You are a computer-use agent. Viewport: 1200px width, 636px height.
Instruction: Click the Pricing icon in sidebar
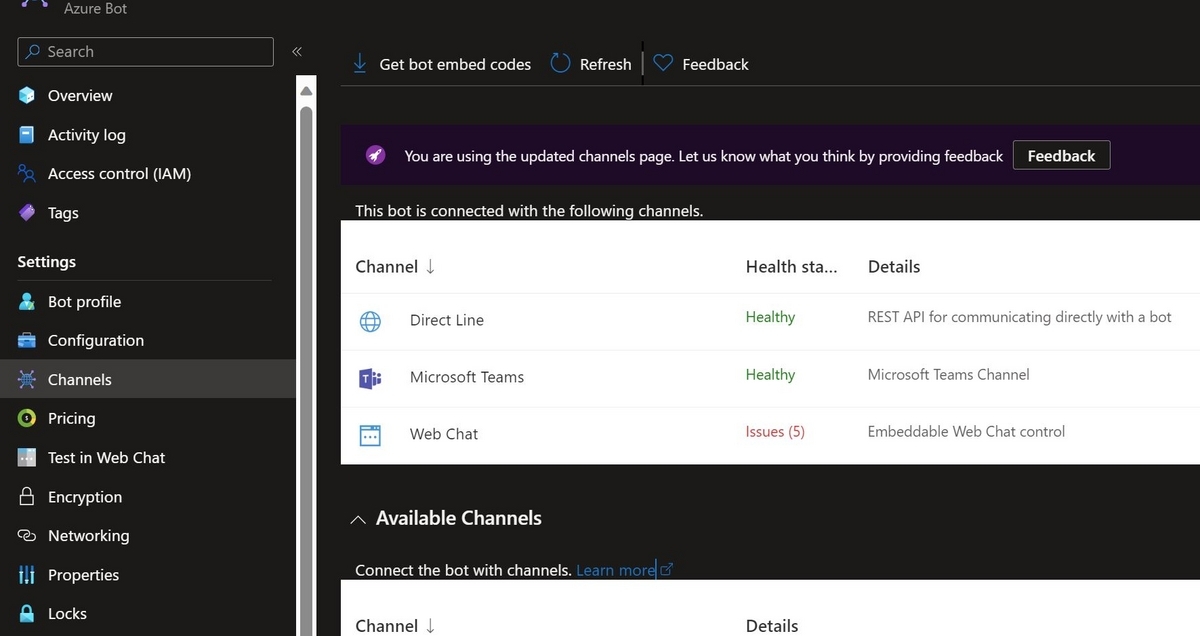click(x=27, y=419)
